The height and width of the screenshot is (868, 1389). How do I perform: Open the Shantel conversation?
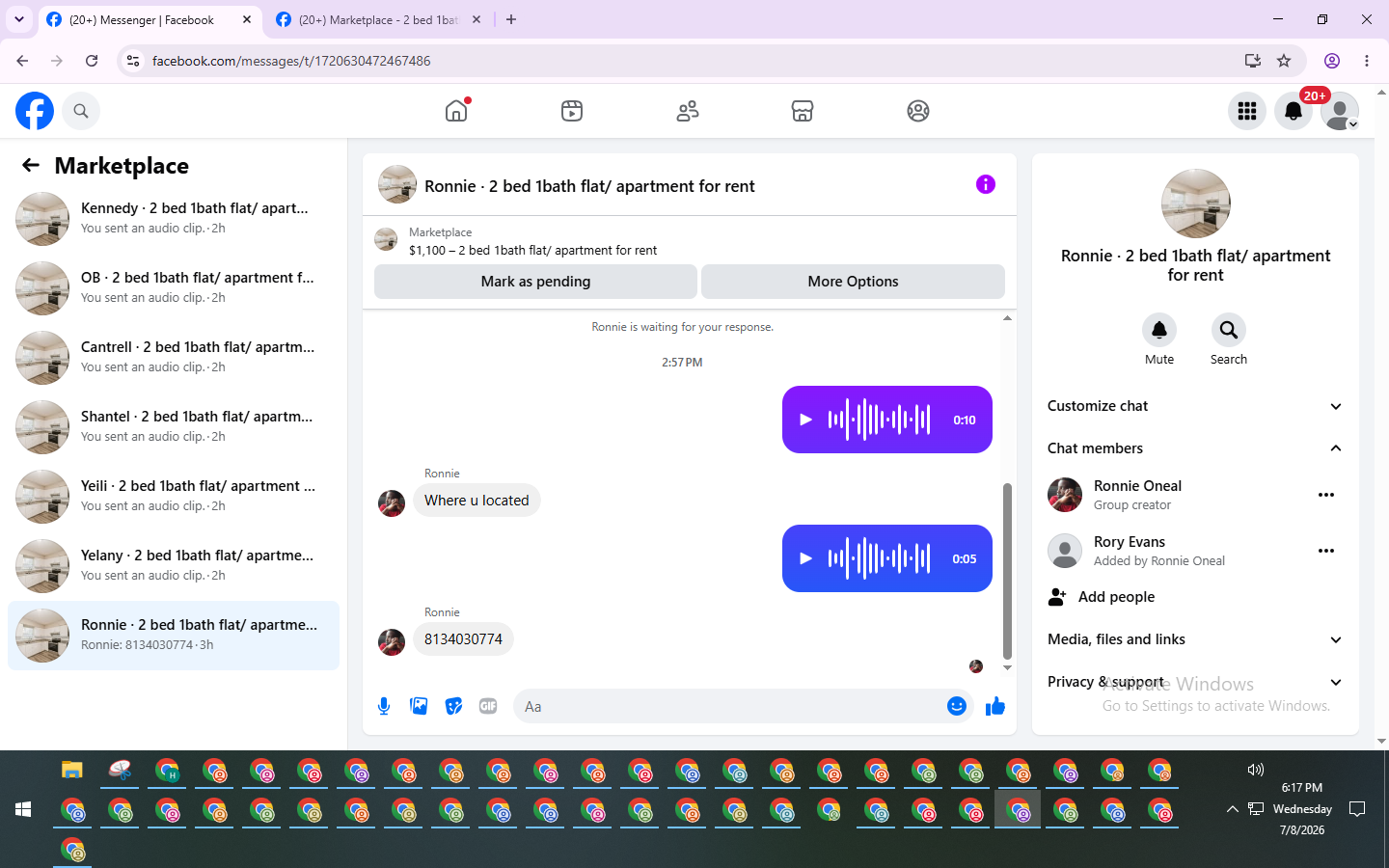(174, 426)
